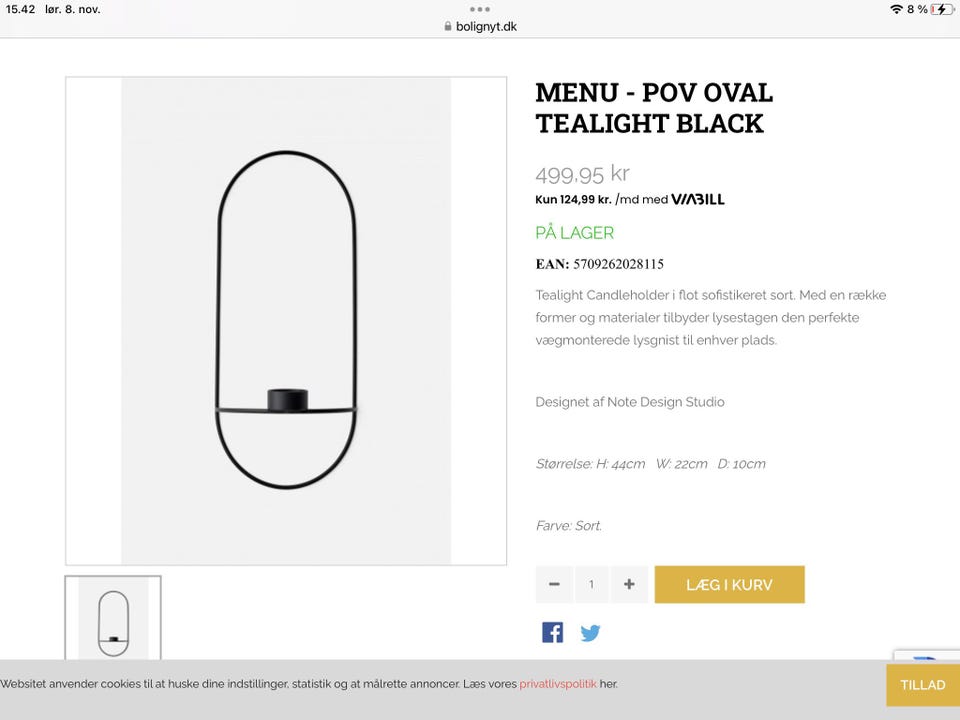Viewport: 960px width, 720px height.
Task: Increase quantity with plus button
Action: click(x=629, y=585)
